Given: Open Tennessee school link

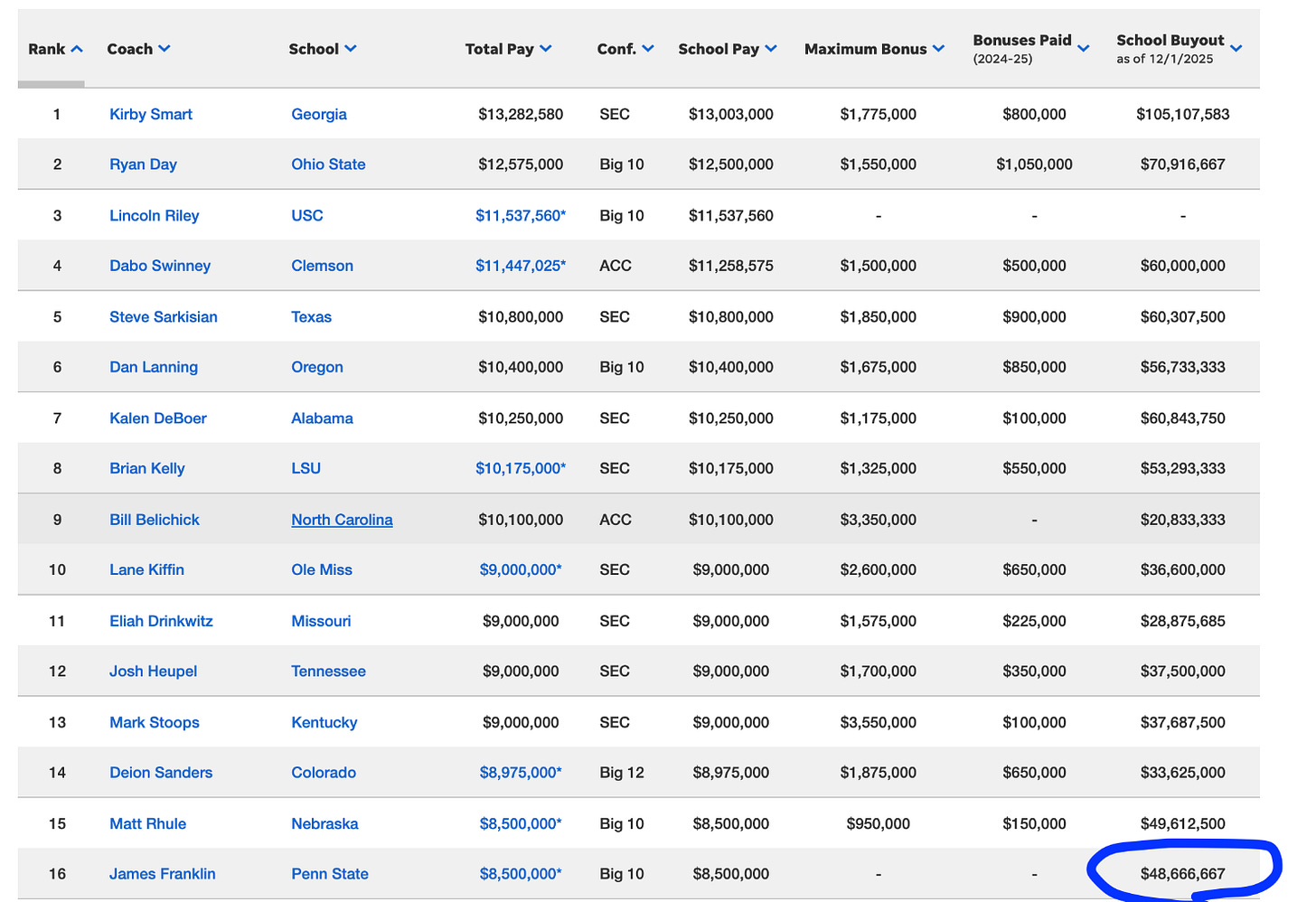Looking at the screenshot, I should pos(328,671).
